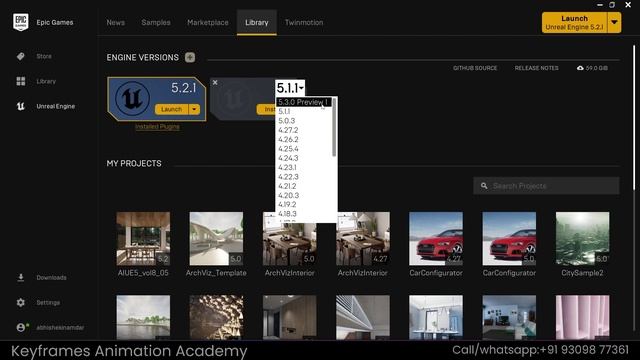Screen dimensions: 640x360
Task: Open the 5.1.1 version selector dropdown
Action: tap(290, 88)
